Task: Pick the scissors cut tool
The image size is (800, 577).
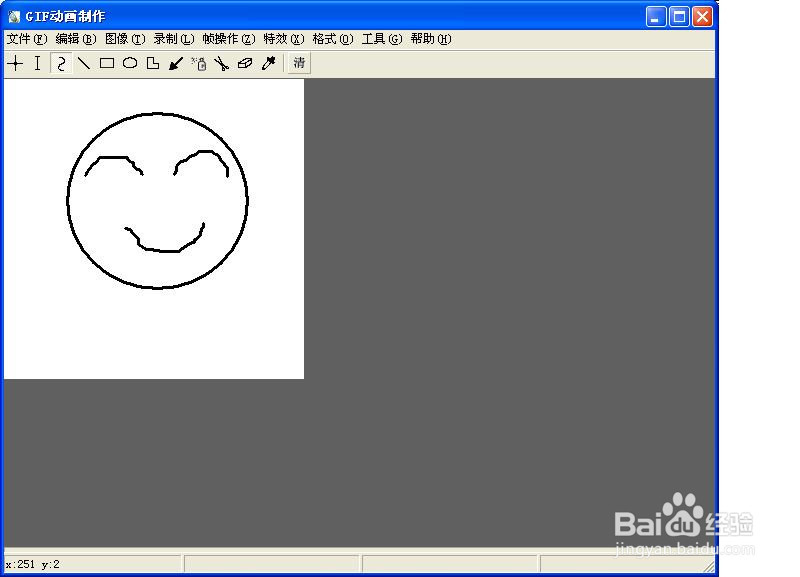Action: point(222,63)
